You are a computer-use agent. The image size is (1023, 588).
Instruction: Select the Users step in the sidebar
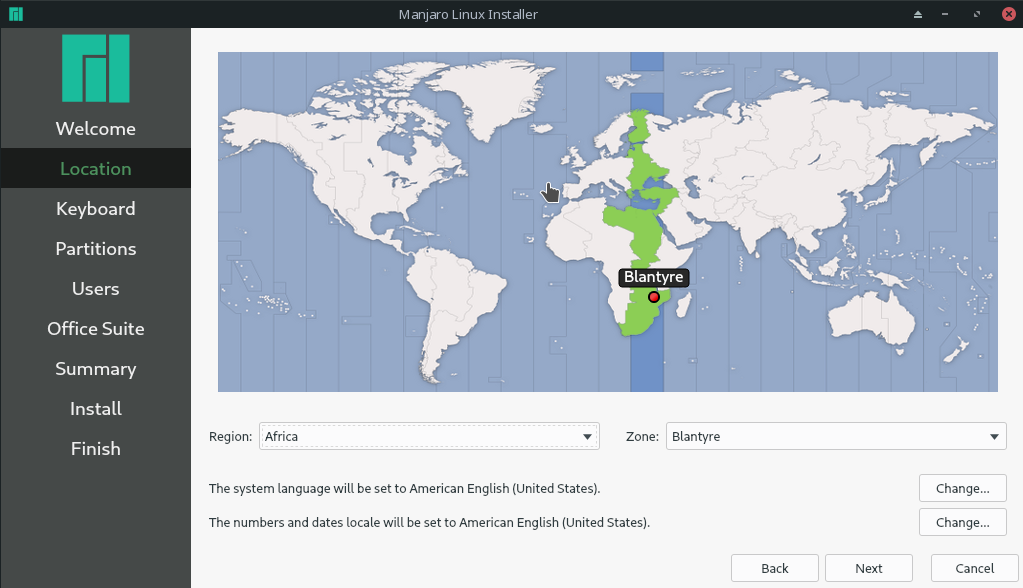click(96, 288)
